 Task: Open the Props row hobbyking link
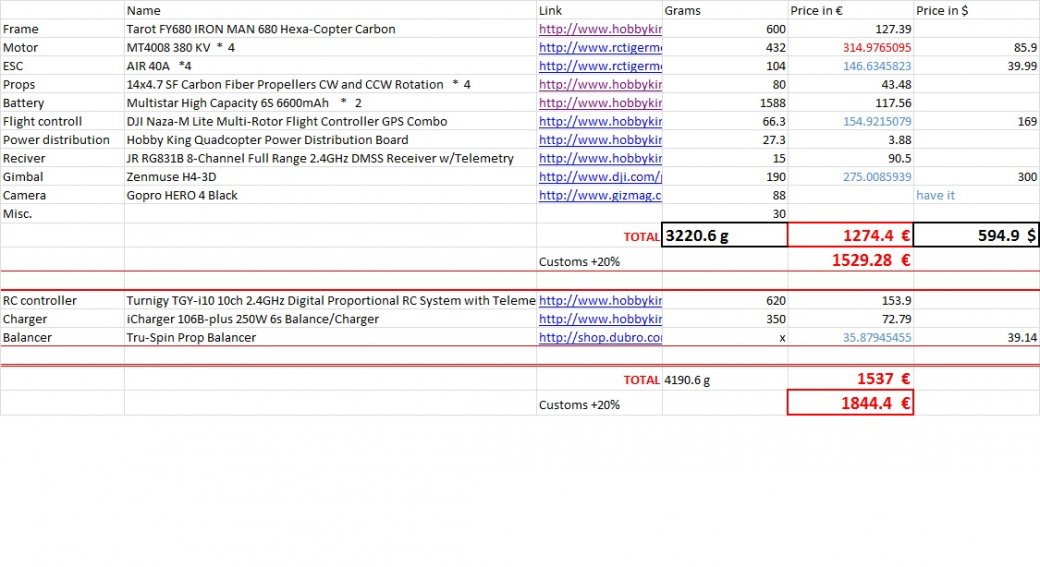[600, 85]
